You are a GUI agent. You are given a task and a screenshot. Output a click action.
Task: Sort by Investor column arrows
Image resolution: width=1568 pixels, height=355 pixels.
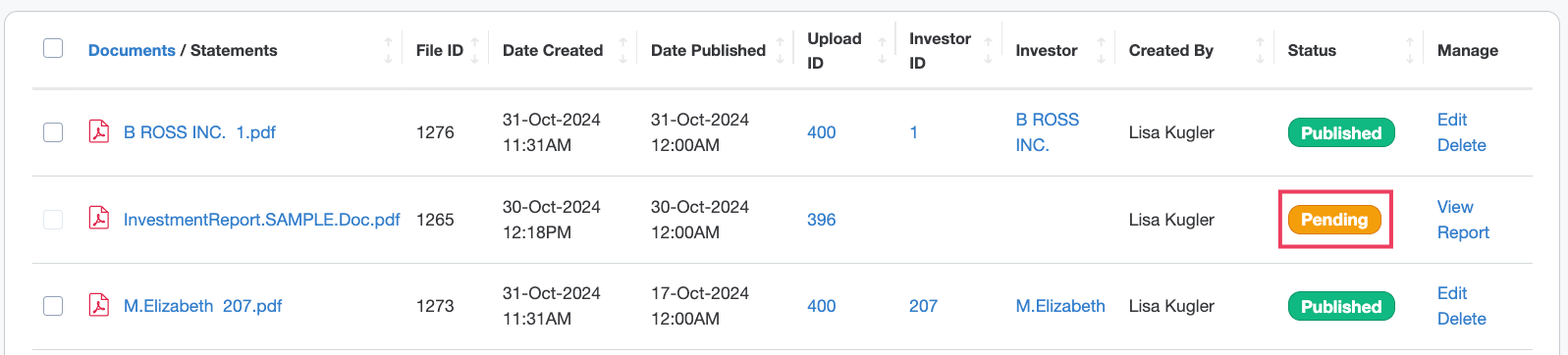point(1102,50)
